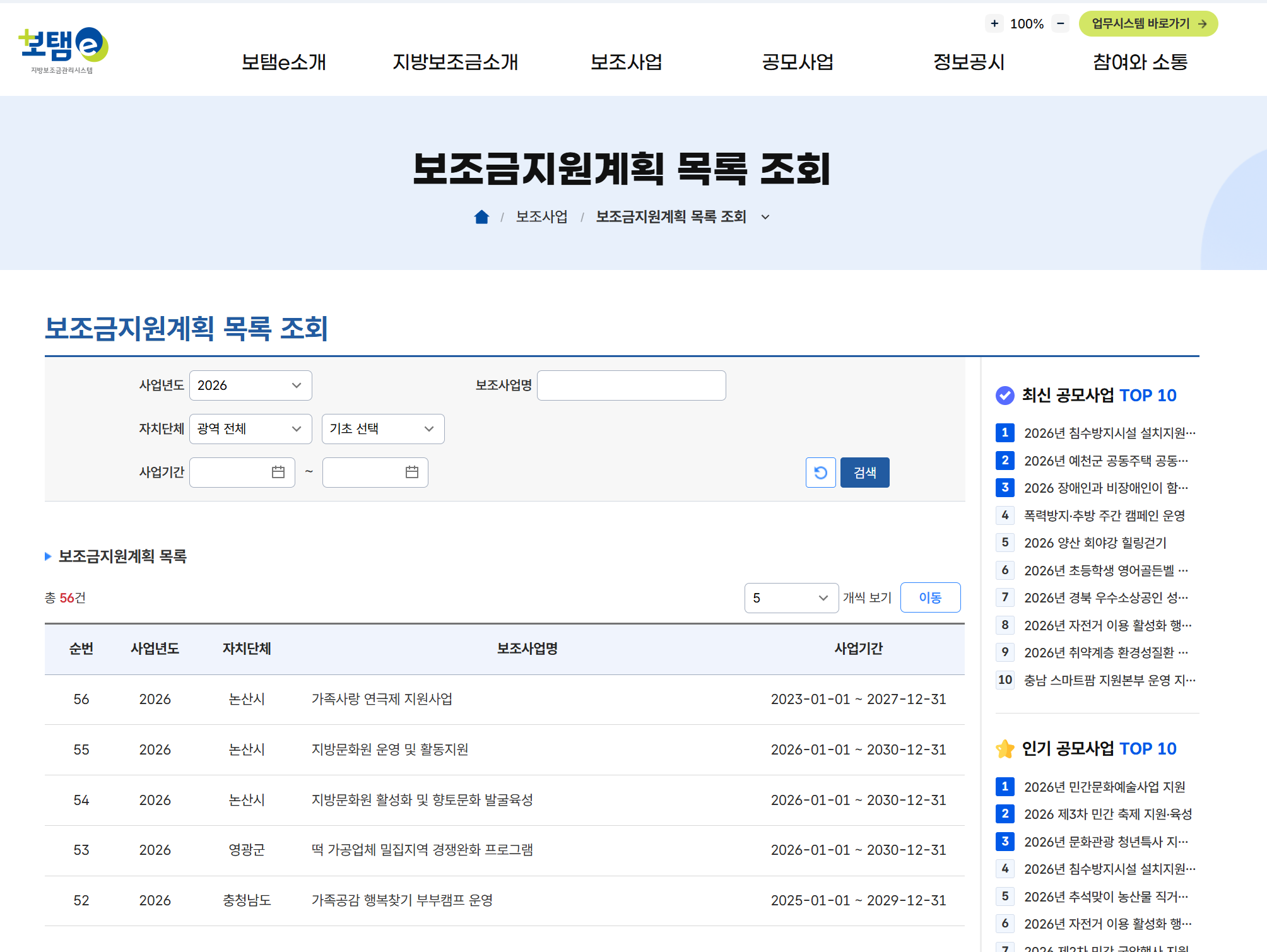Screen dimensions: 1267x952
Task: Open latest item 2: 2026년 예천군 공동주택
Action: point(1106,461)
